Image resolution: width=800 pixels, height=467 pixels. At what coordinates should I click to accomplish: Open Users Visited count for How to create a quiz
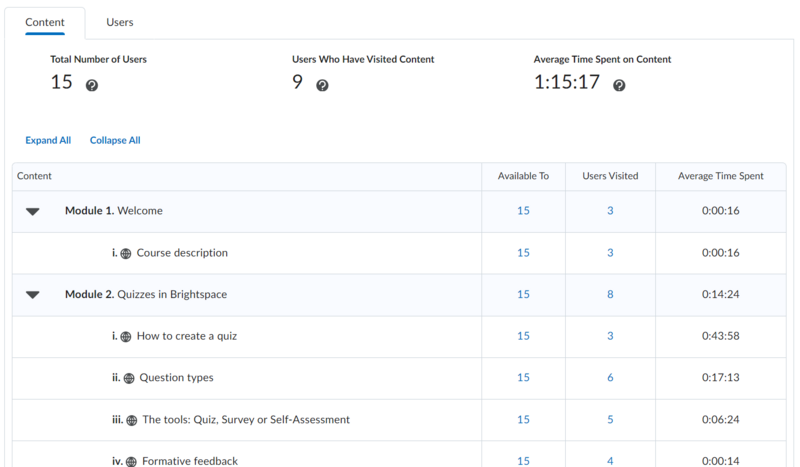click(x=610, y=336)
